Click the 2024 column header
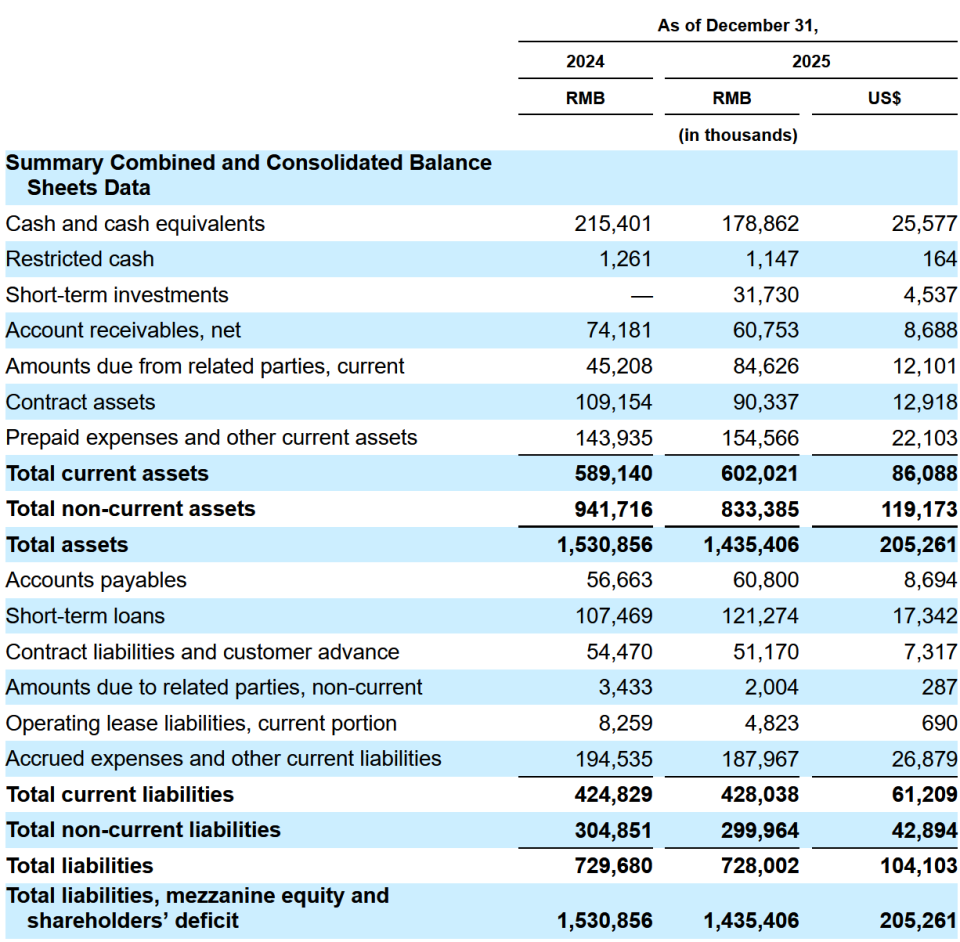The image size is (960, 942). [x=585, y=61]
